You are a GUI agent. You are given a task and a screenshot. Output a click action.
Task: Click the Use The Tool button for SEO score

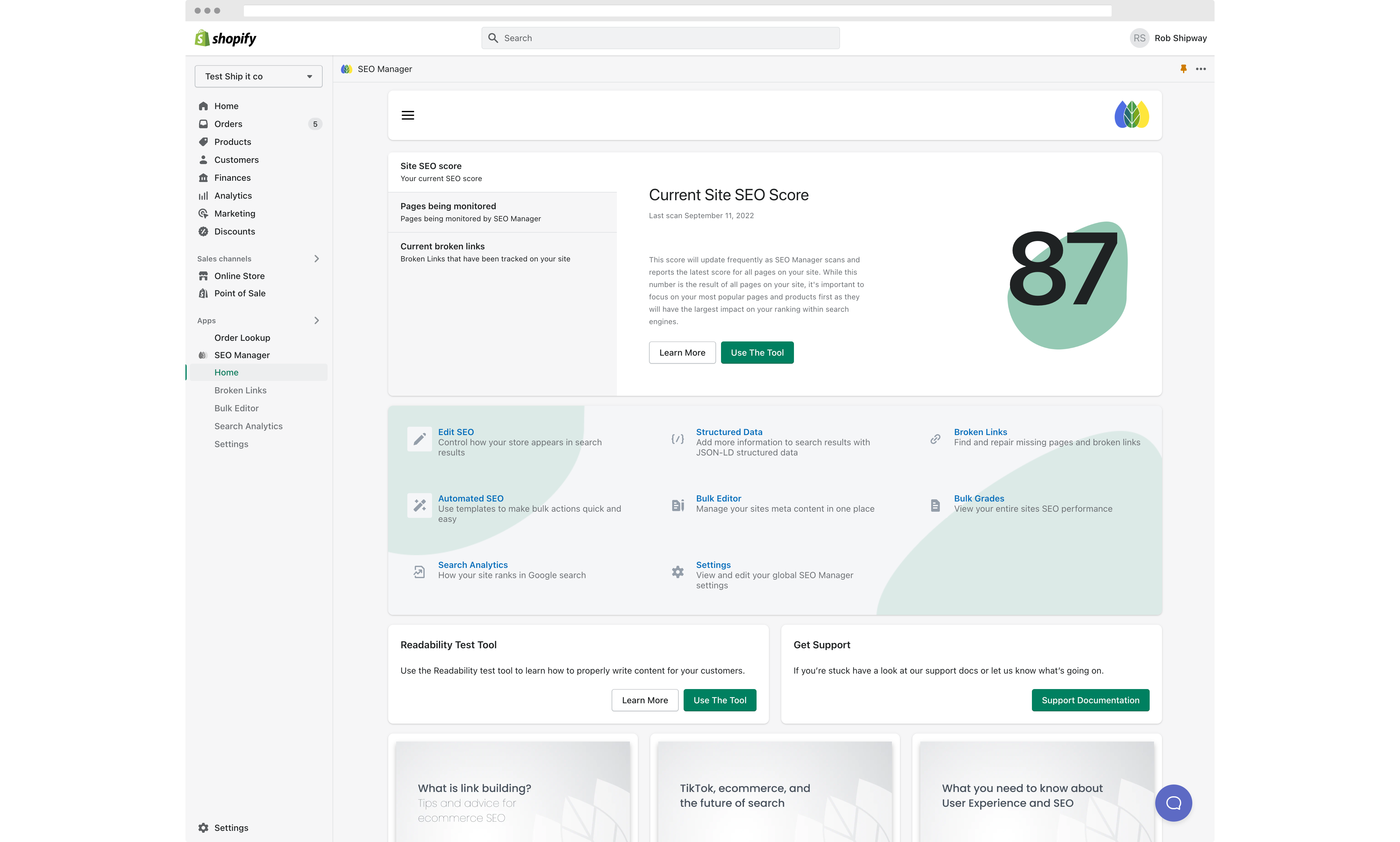[x=757, y=352]
